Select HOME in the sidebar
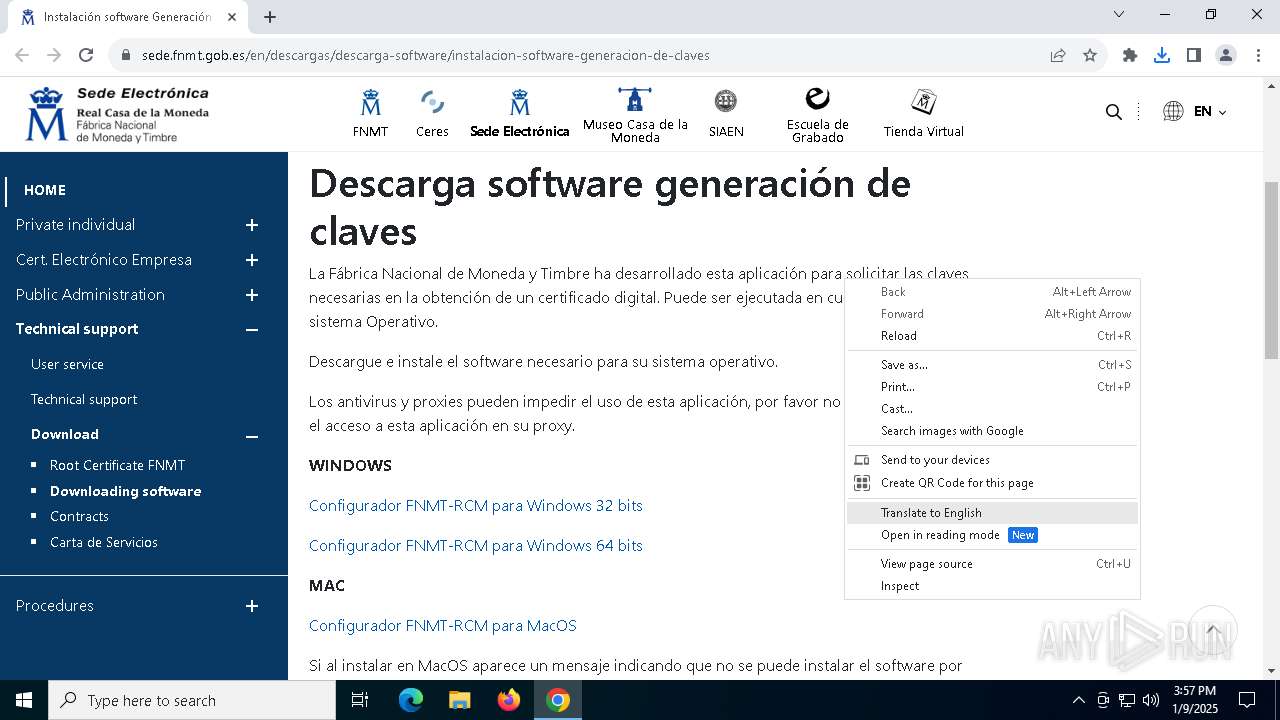Image resolution: width=1280 pixels, height=720 pixels. point(45,190)
